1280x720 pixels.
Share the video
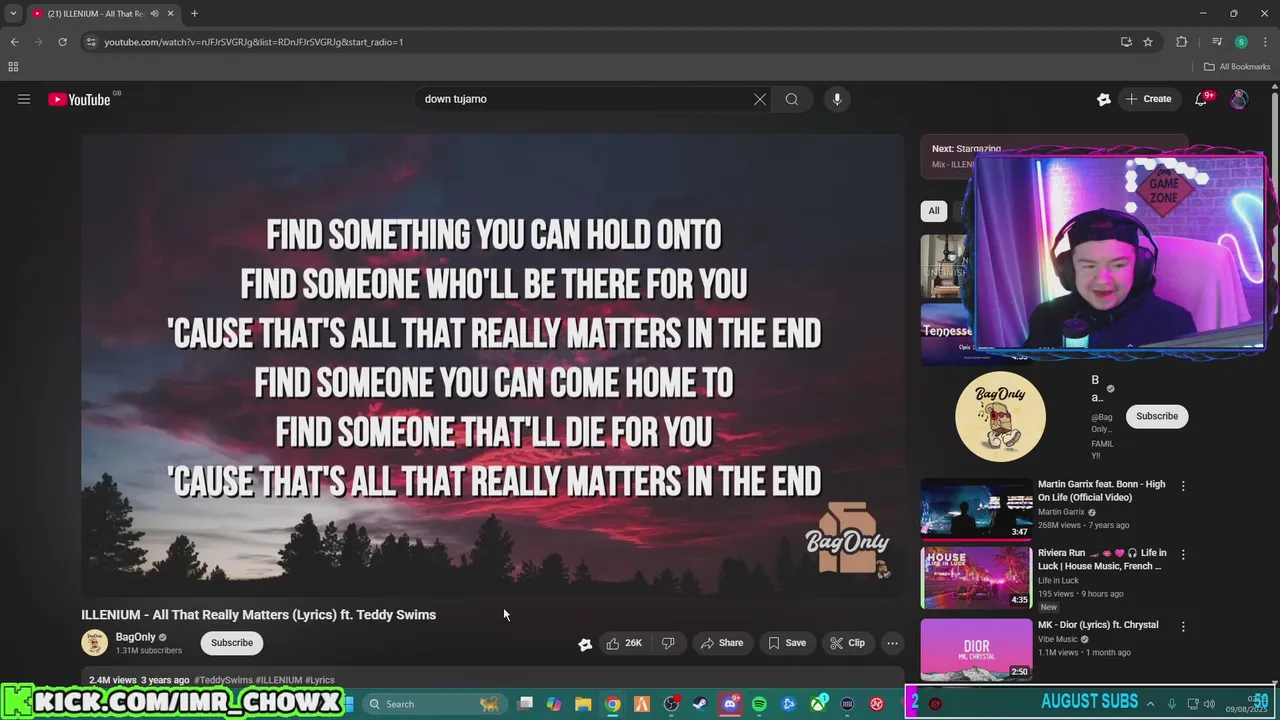coord(722,643)
